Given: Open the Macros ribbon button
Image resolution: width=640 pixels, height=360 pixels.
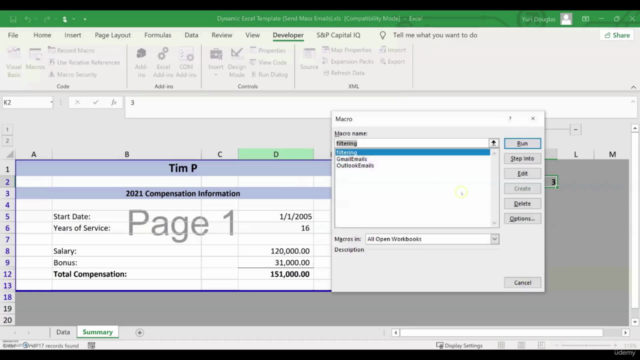Looking at the screenshot, I should 35,59.
